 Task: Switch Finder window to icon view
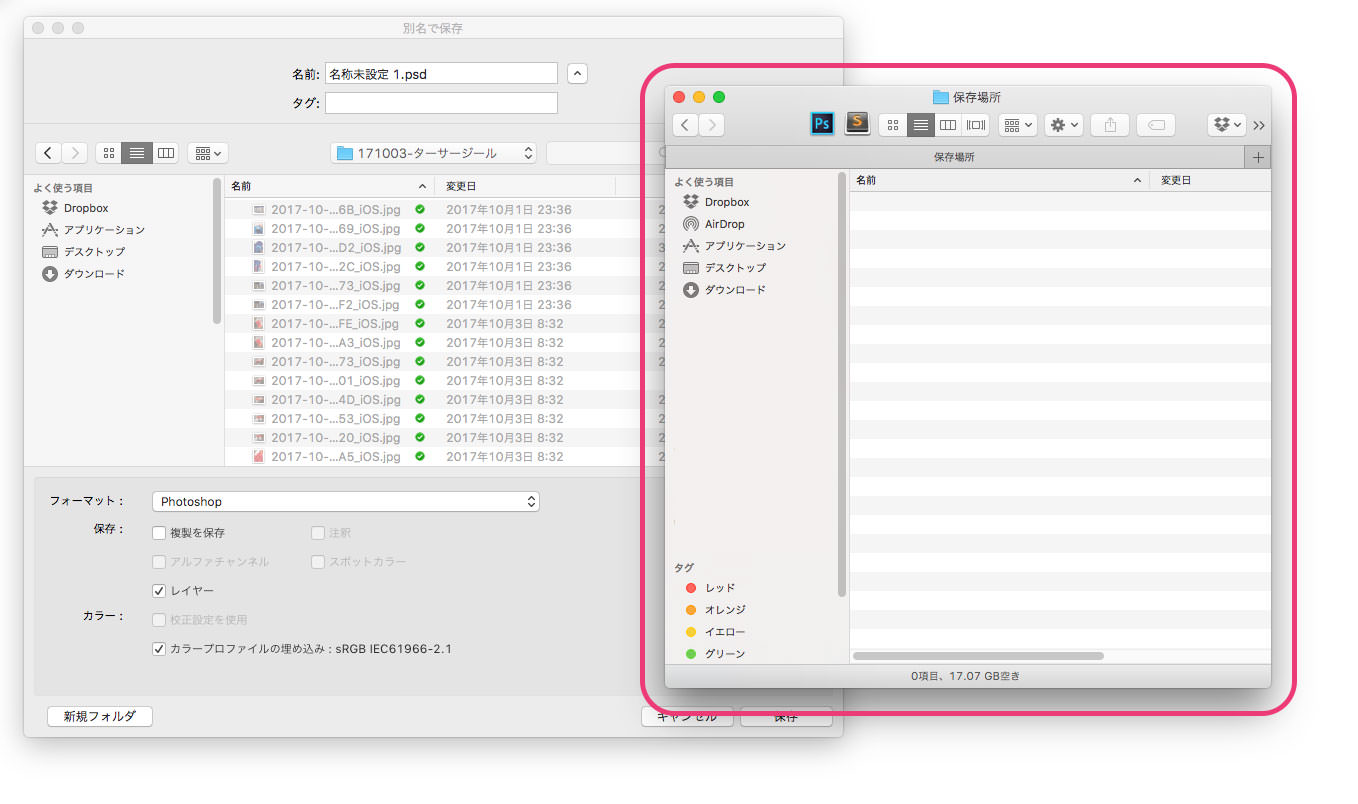click(893, 125)
